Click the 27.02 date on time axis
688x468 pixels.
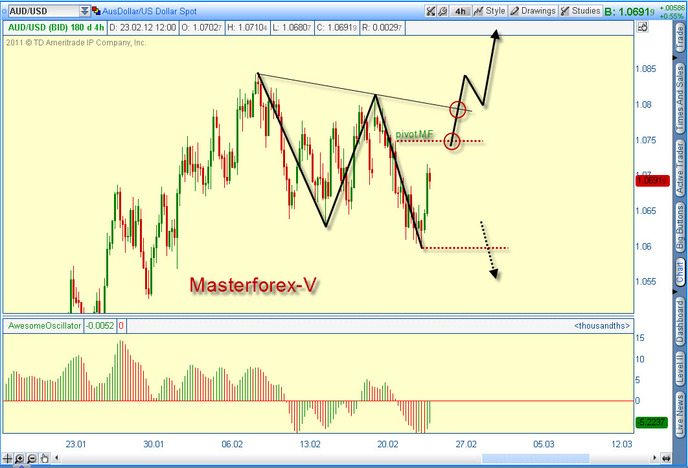[x=466, y=444]
